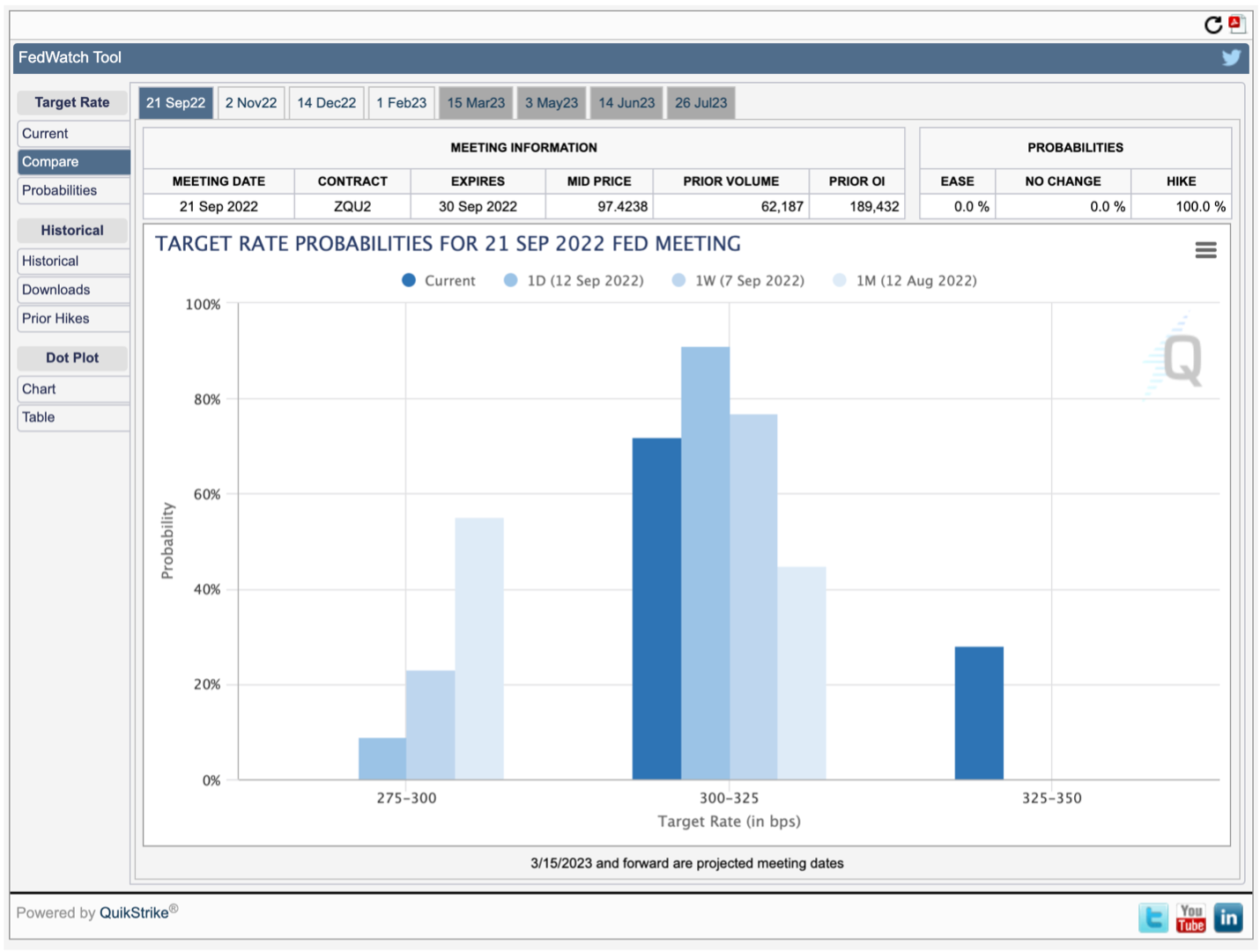Image resolution: width=1260 pixels, height=952 pixels.
Task: Open Current under Target Rate
Action: pos(73,134)
